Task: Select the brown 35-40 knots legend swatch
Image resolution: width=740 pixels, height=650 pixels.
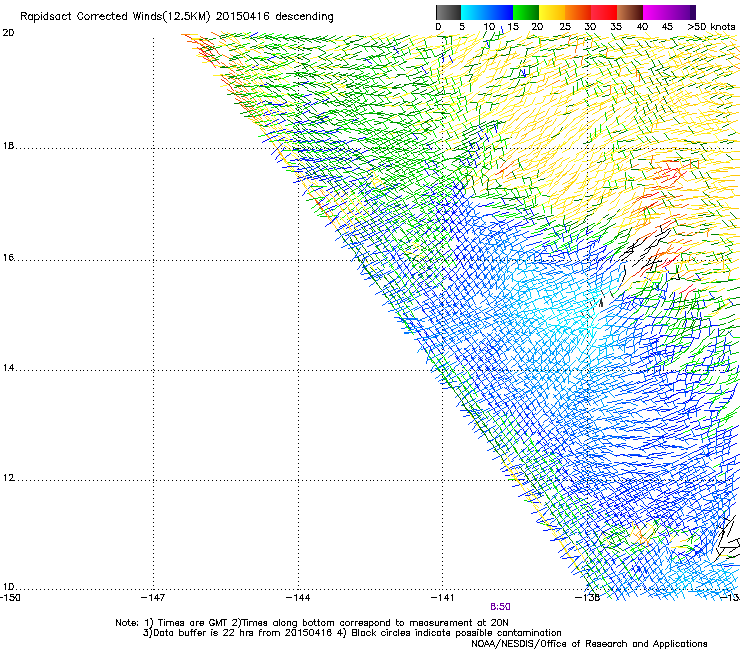Action: pyautogui.click(x=630, y=12)
